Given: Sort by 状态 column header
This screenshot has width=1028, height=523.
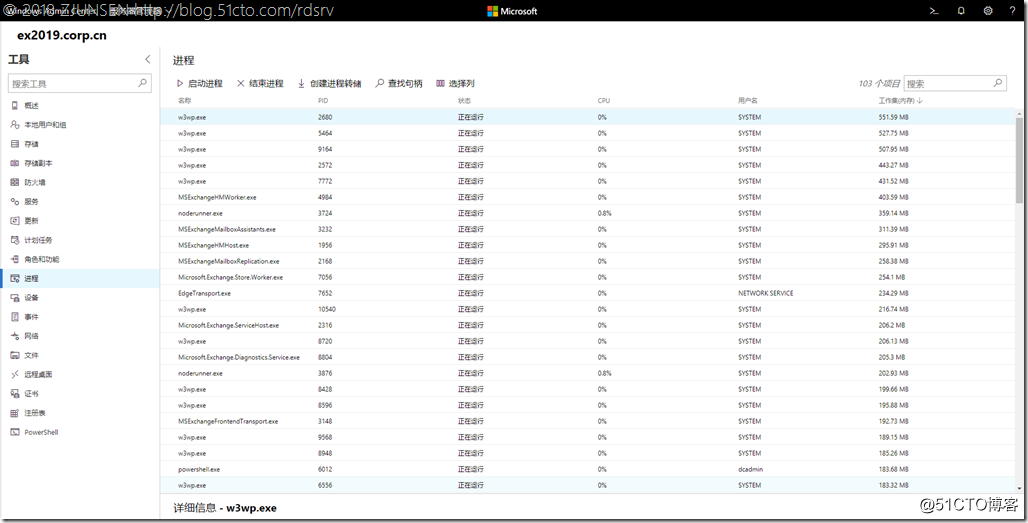Looking at the screenshot, I should 464,101.
